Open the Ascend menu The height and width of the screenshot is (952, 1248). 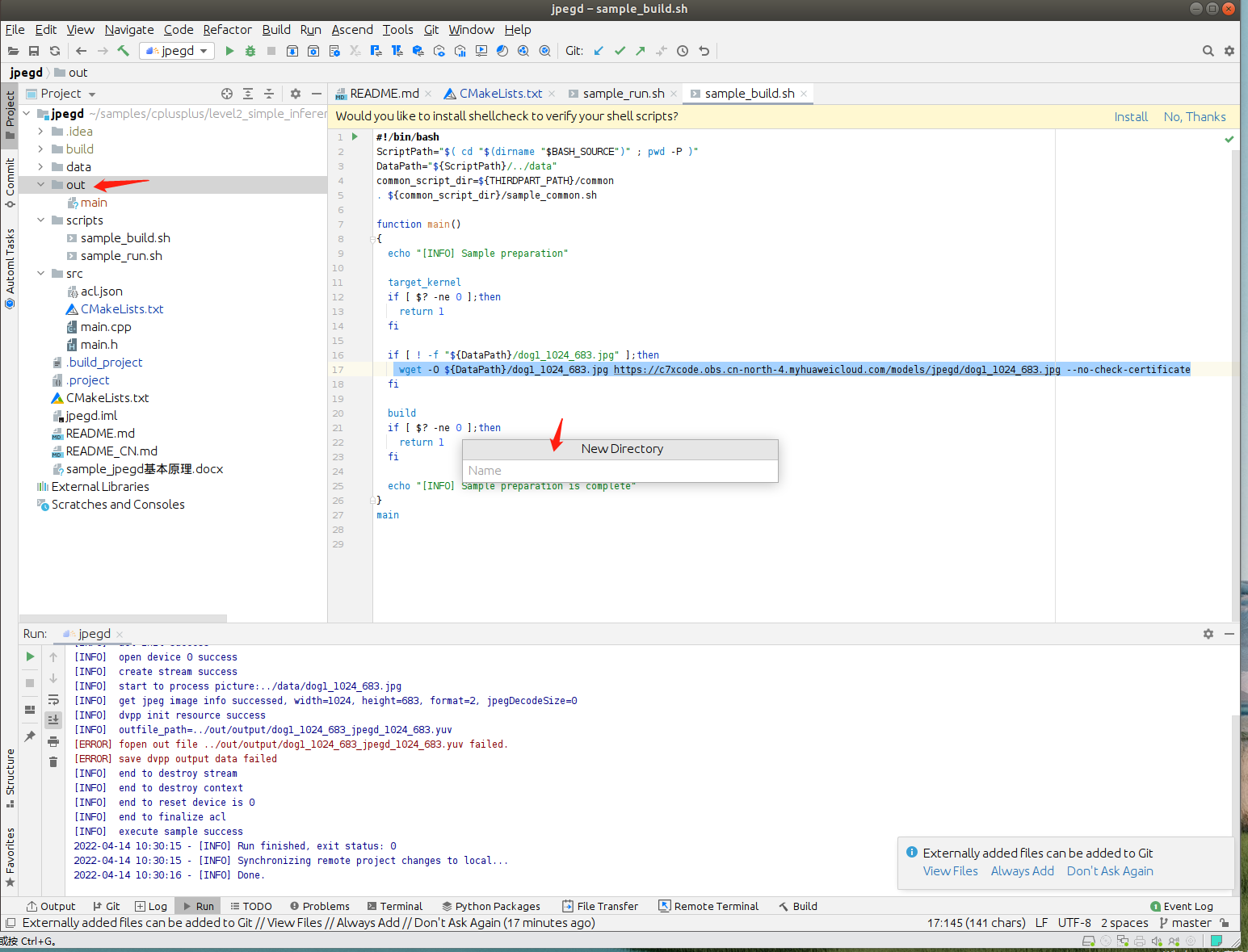352,30
